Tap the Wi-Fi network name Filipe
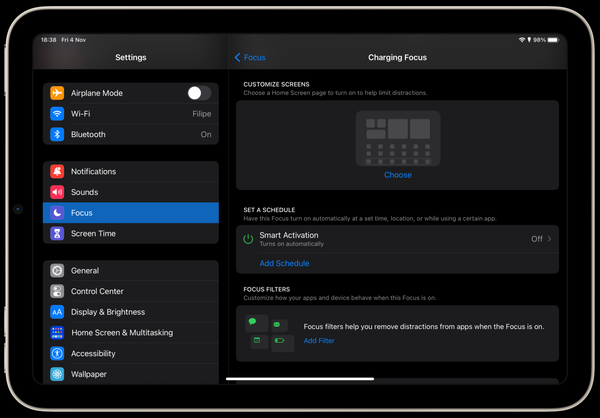 click(x=202, y=114)
